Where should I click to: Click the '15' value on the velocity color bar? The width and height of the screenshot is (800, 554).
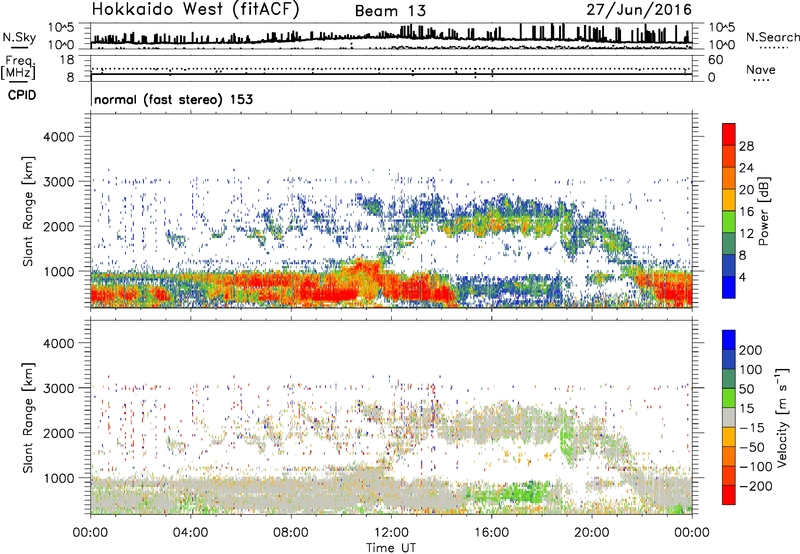tap(746, 409)
